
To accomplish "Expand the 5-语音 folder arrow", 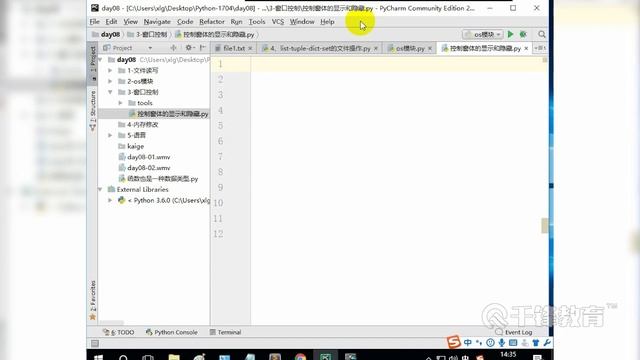I will [110, 135].
